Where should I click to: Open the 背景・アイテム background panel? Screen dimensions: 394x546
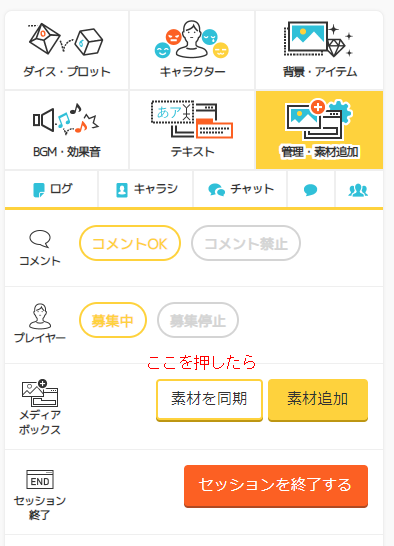click(x=319, y=50)
